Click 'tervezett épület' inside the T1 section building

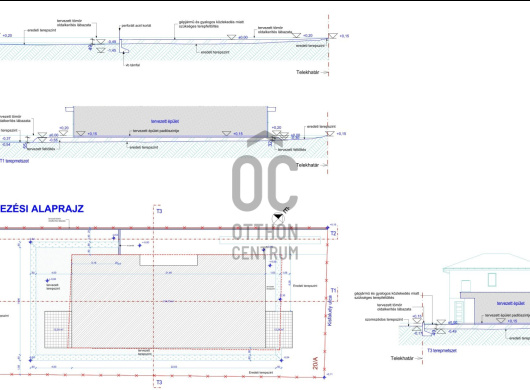(165, 121)
